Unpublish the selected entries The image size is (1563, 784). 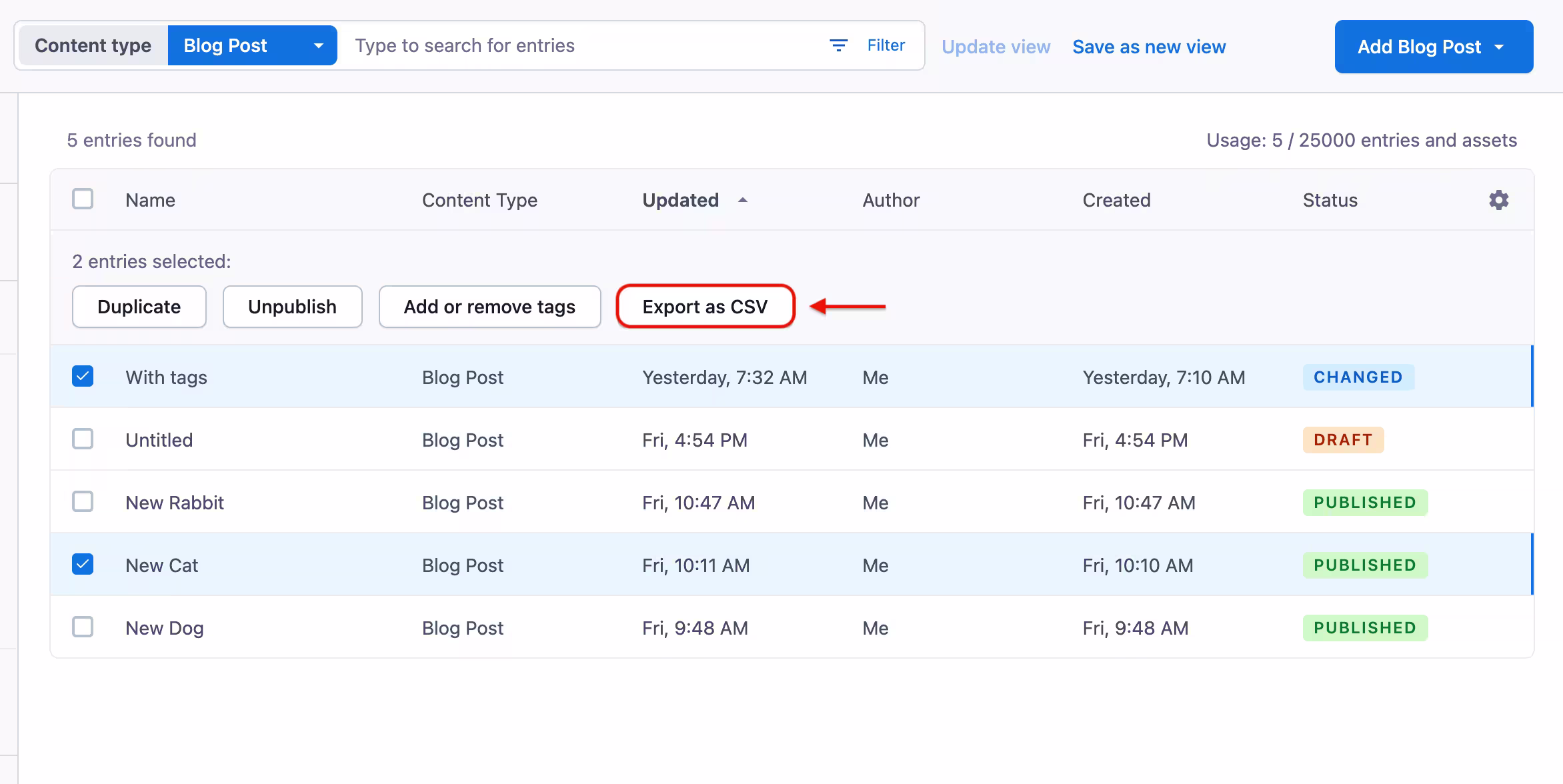292,307
